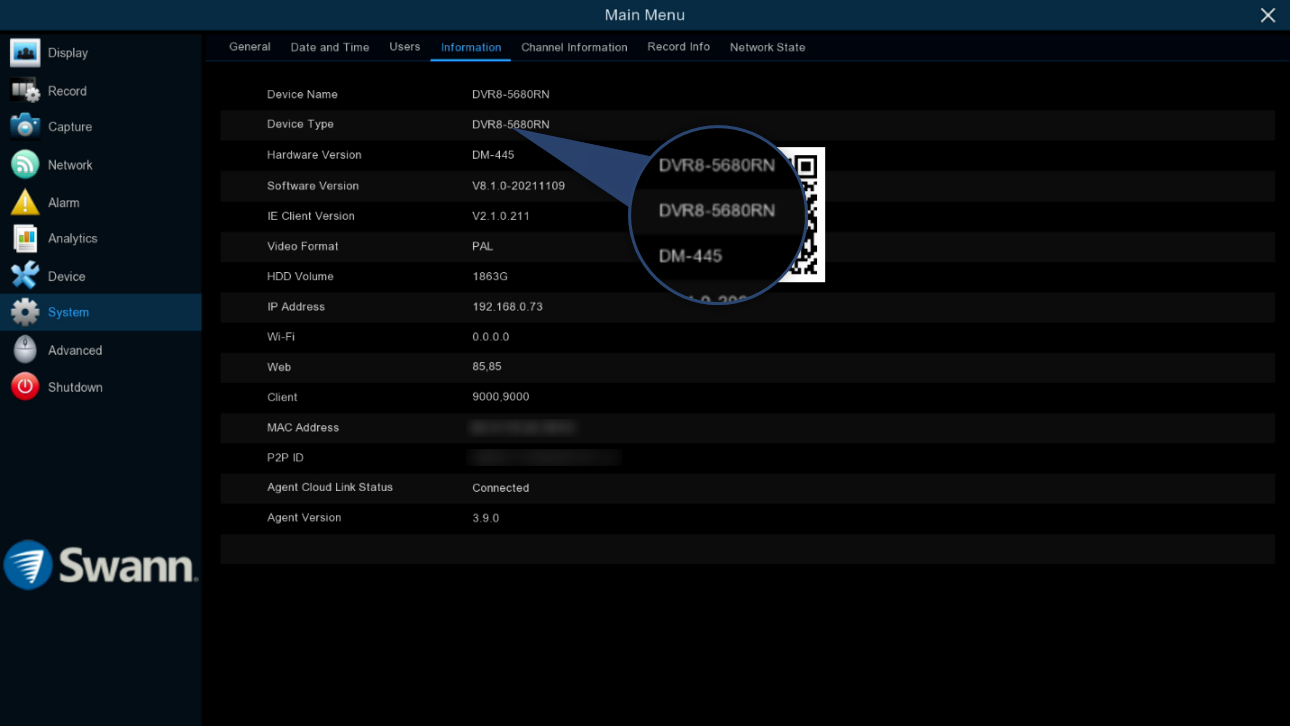Click the Client port value 9000,9000
The height and width of the screenshot is (727, 1292).
501,397
